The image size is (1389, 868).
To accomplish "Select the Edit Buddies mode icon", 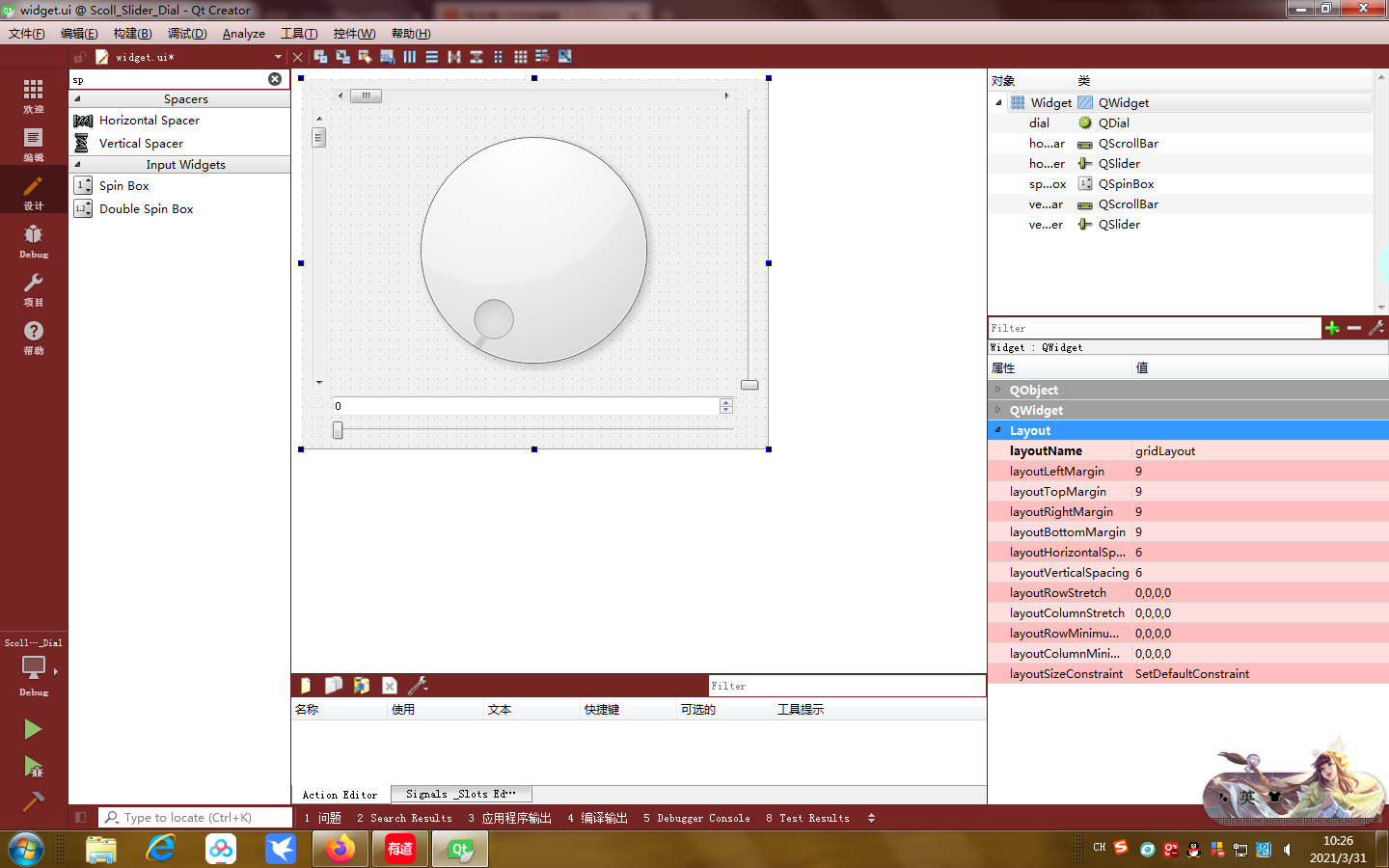I will pyautogui.click(x=364, y=56).
